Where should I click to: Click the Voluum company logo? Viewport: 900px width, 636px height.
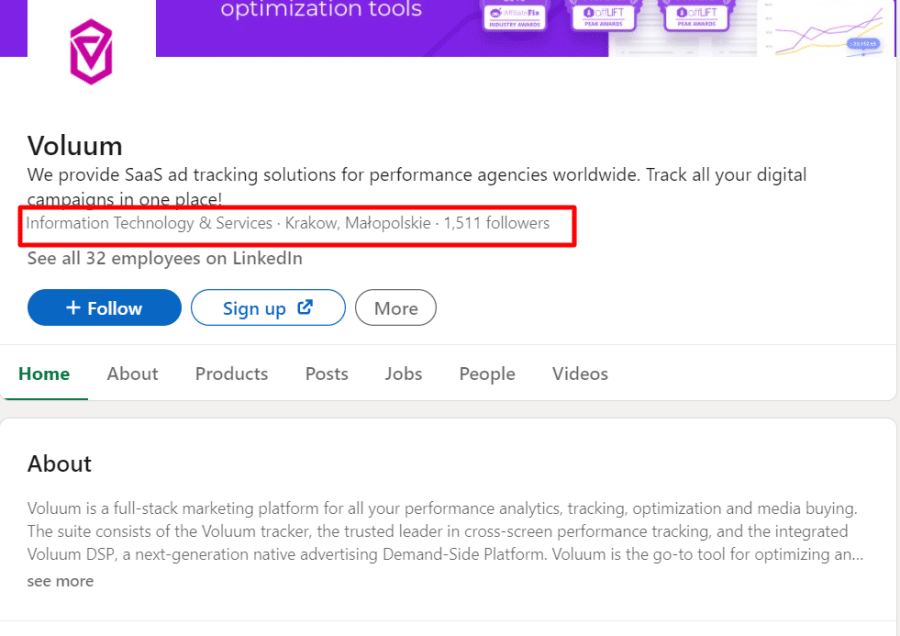tap(91, 52)
